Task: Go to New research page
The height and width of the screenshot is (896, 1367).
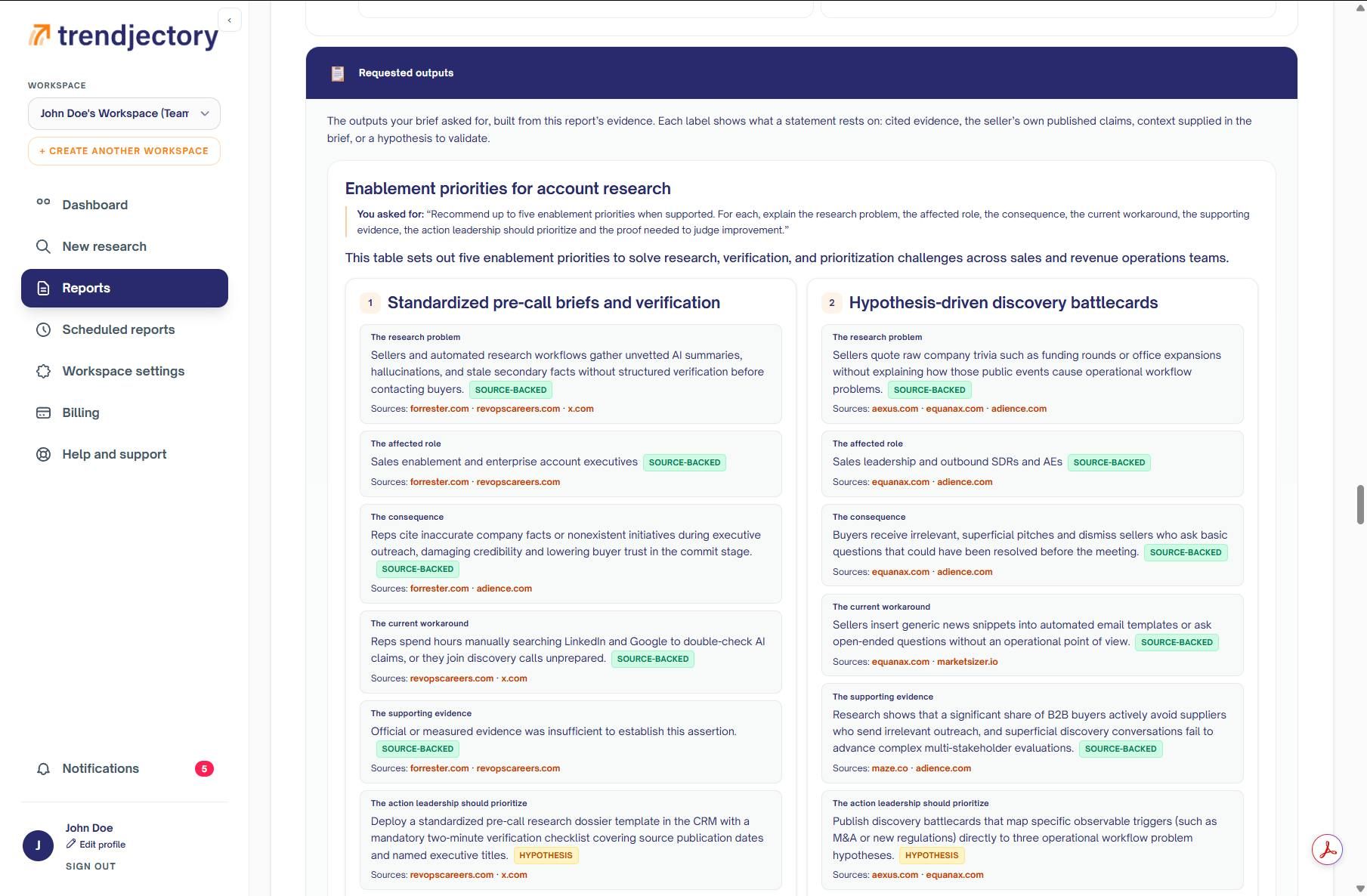Action: pos(125,246)
